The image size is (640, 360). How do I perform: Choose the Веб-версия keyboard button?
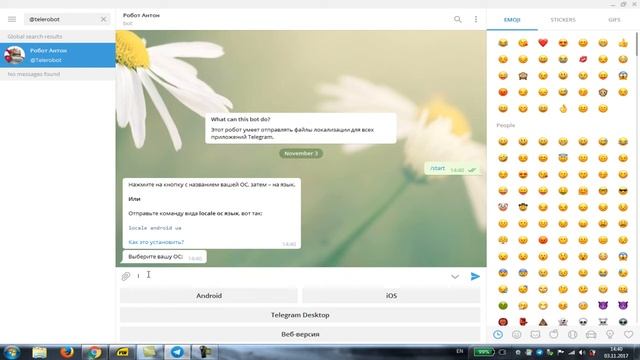300,334
